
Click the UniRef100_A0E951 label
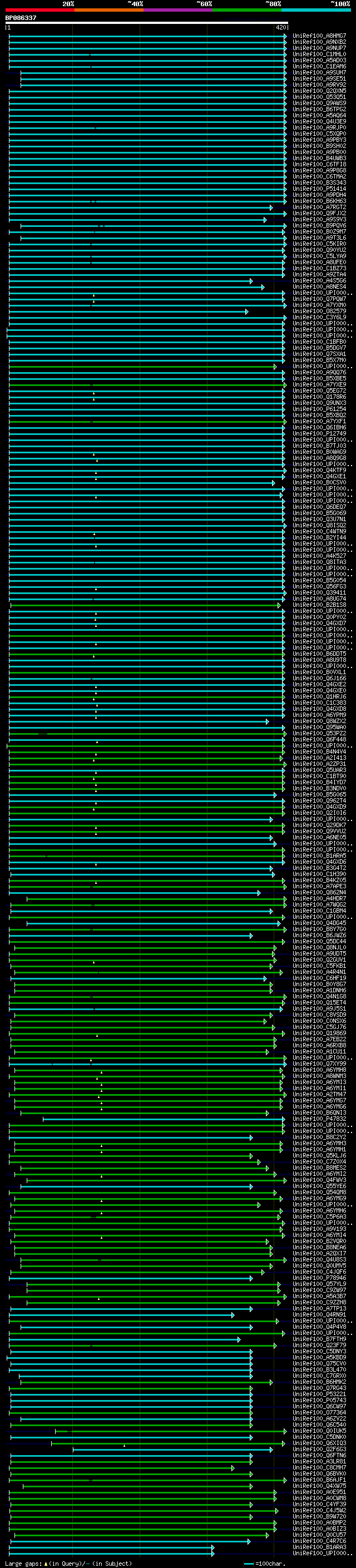tap(319, 1491)
